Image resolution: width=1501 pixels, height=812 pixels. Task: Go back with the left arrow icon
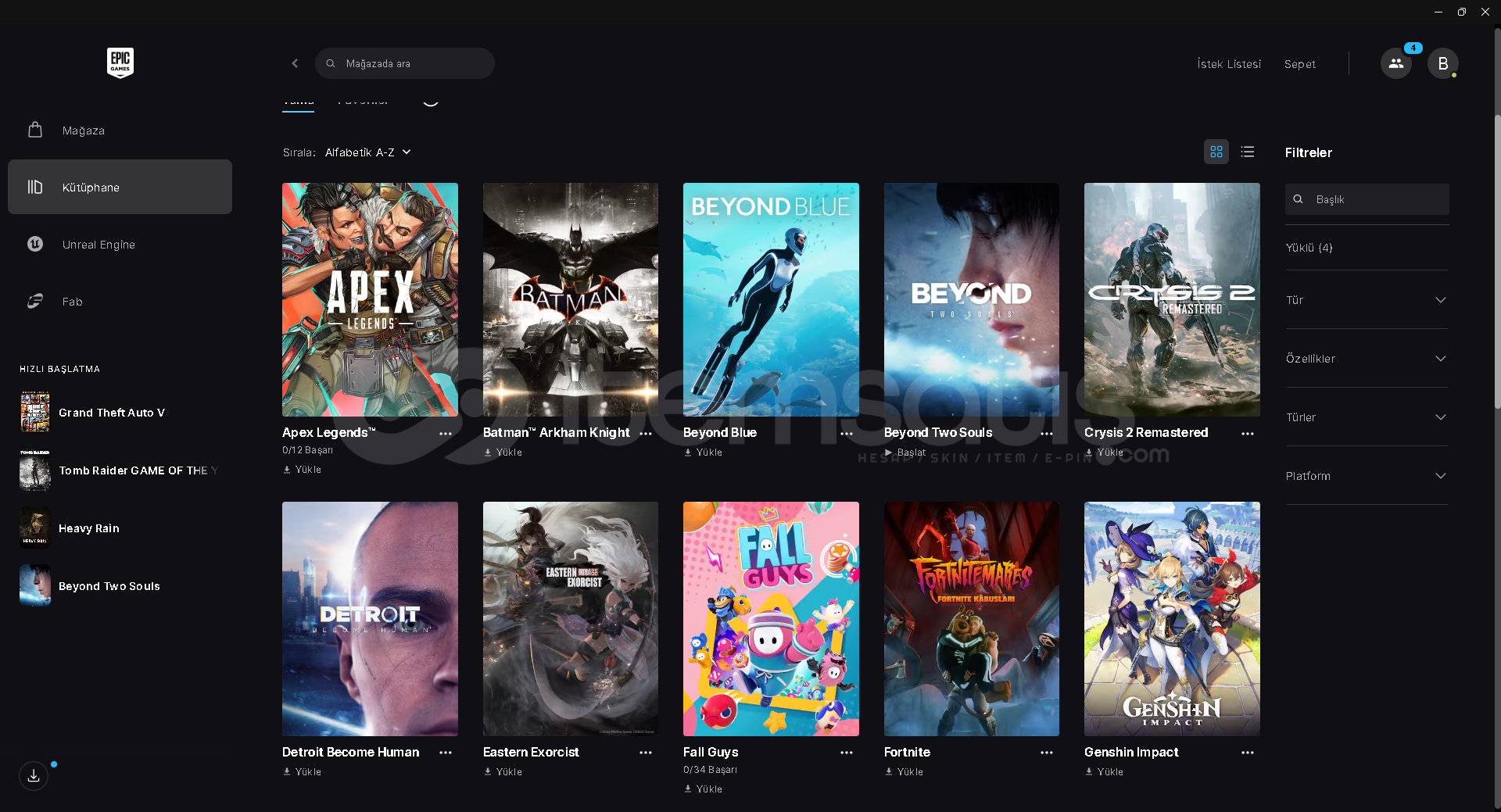295,63
